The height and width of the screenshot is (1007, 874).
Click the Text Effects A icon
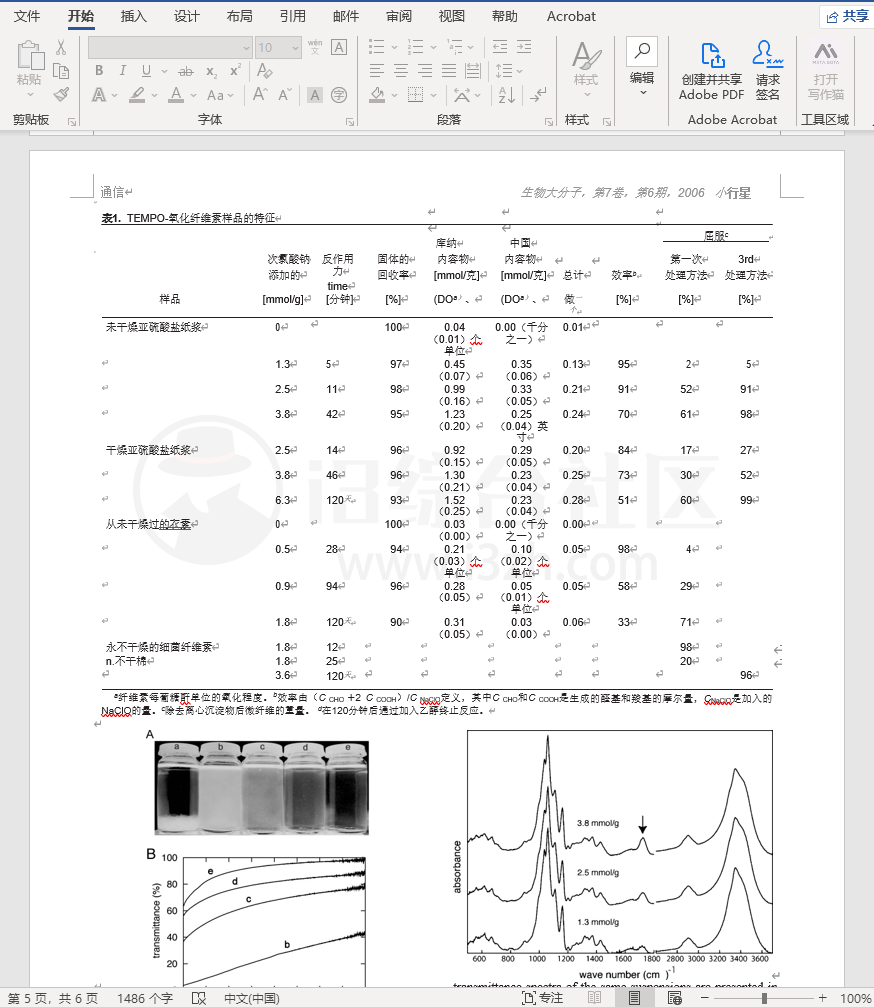pos(99,96)
